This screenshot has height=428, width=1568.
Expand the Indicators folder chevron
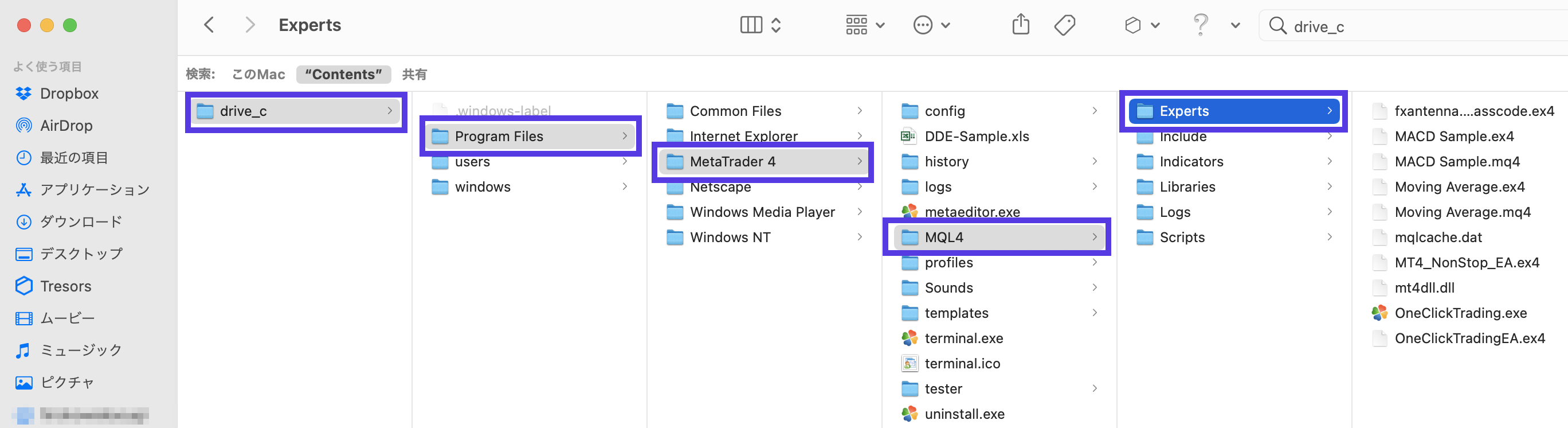pos(1330,161)
